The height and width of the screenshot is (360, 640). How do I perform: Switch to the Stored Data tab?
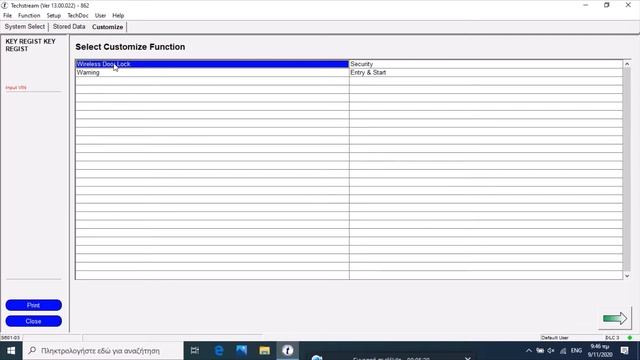point(69,27)
